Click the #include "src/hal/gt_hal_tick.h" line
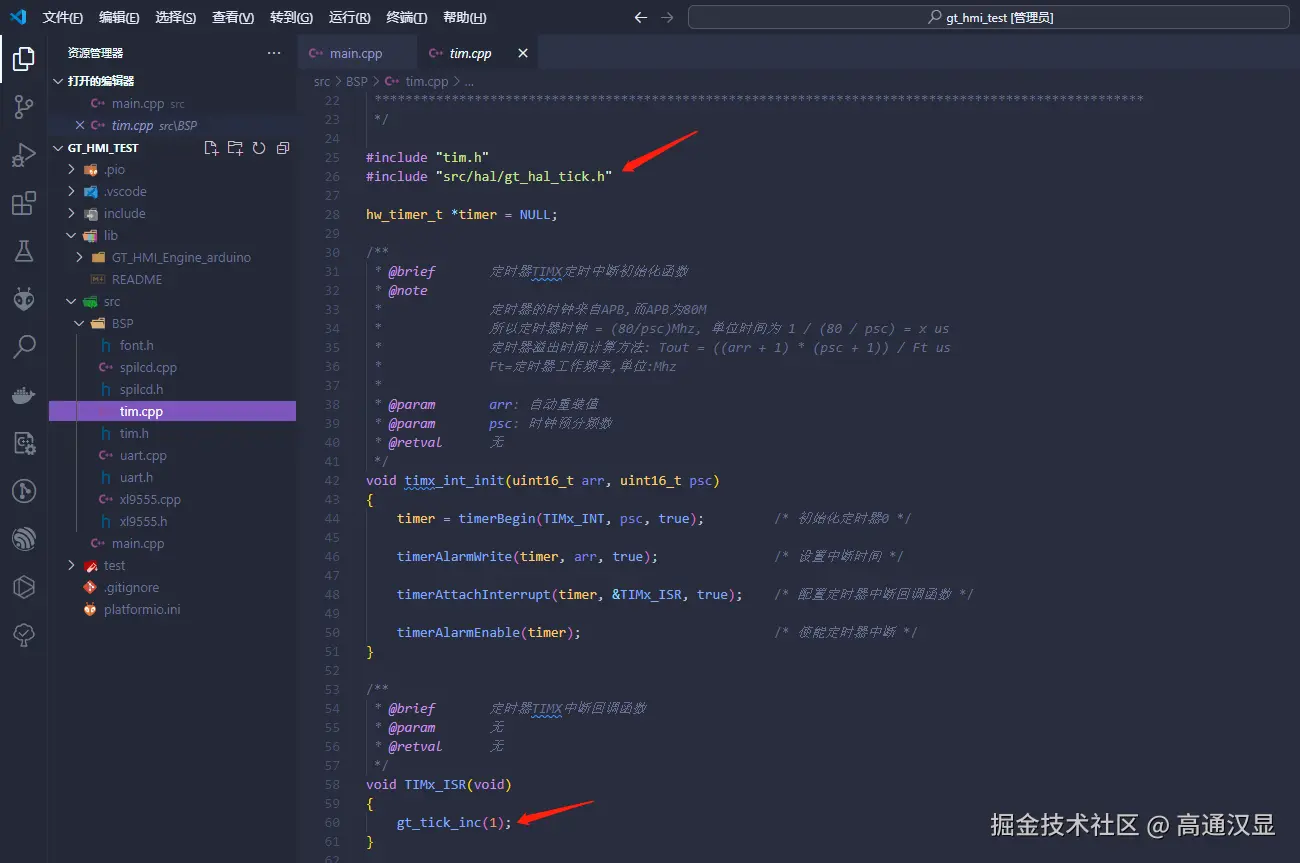Image resolution: width=1300 pixels, height=863 pixels. pyautogui.click(x=489, y=176)
